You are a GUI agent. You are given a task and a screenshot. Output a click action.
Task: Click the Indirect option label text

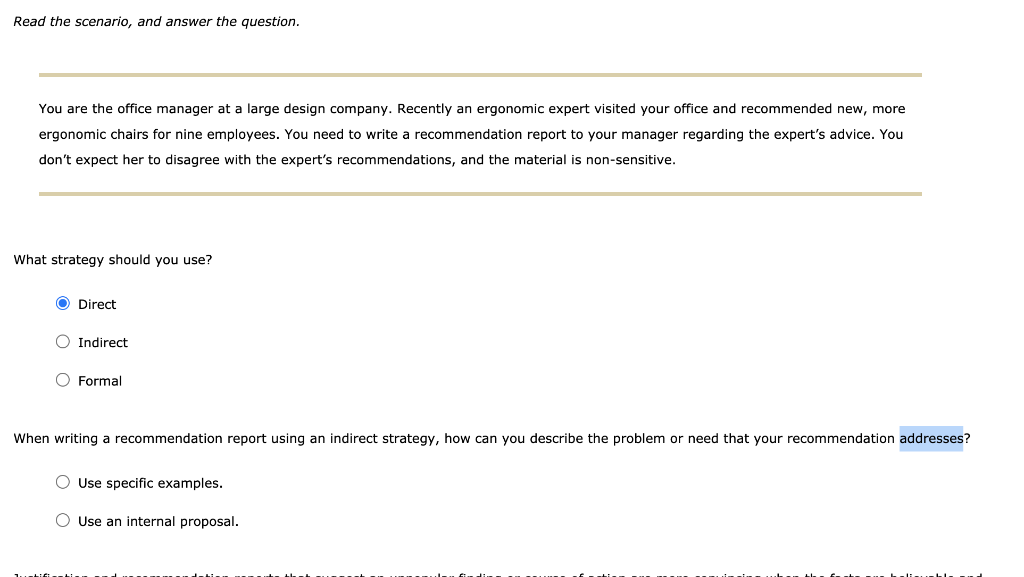103,342
